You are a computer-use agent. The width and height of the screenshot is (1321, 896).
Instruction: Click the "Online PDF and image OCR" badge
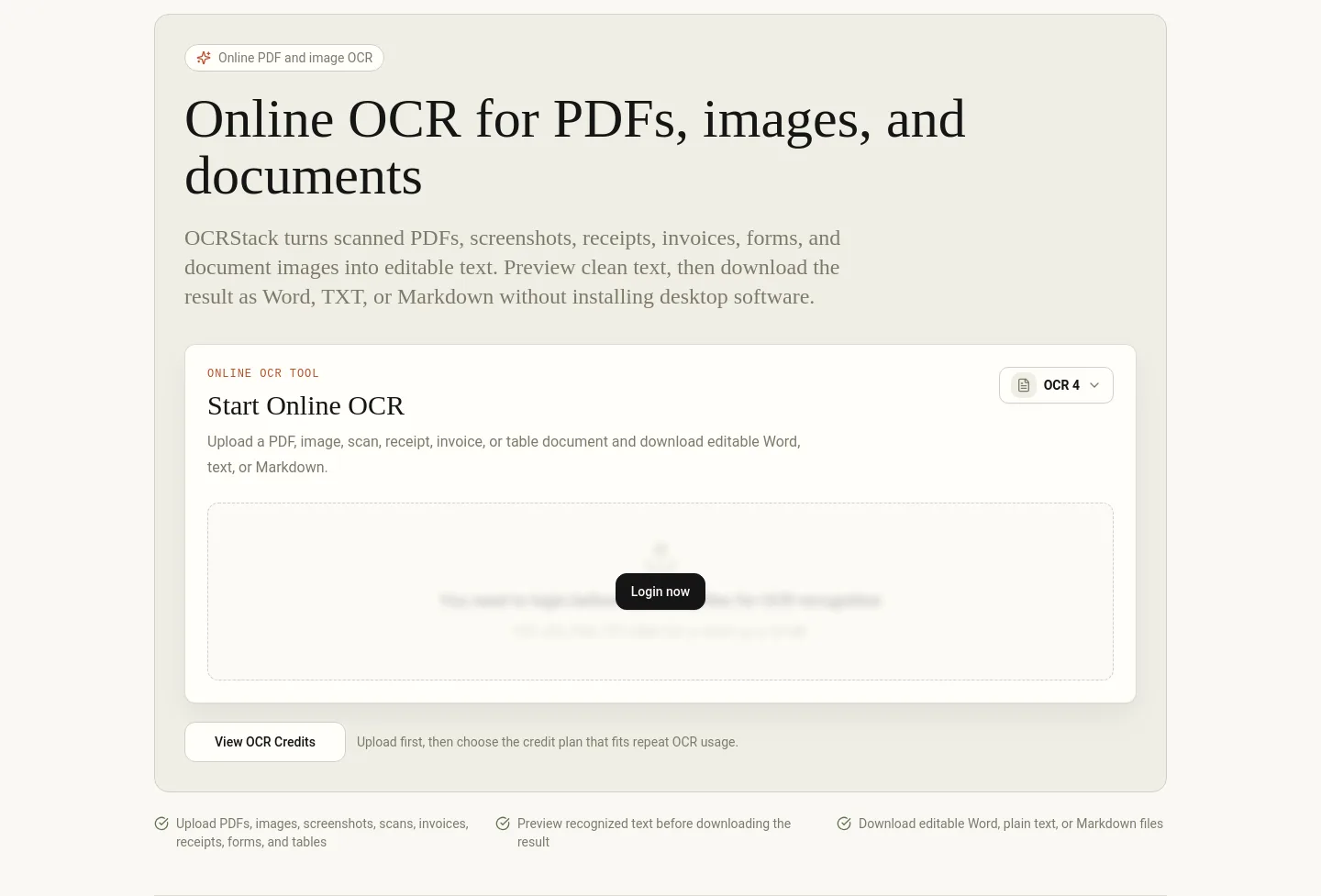point(284,58)
